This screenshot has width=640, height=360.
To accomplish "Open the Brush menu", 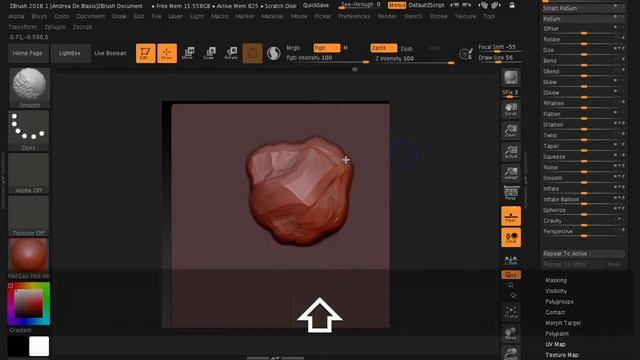I will point(39,16).
